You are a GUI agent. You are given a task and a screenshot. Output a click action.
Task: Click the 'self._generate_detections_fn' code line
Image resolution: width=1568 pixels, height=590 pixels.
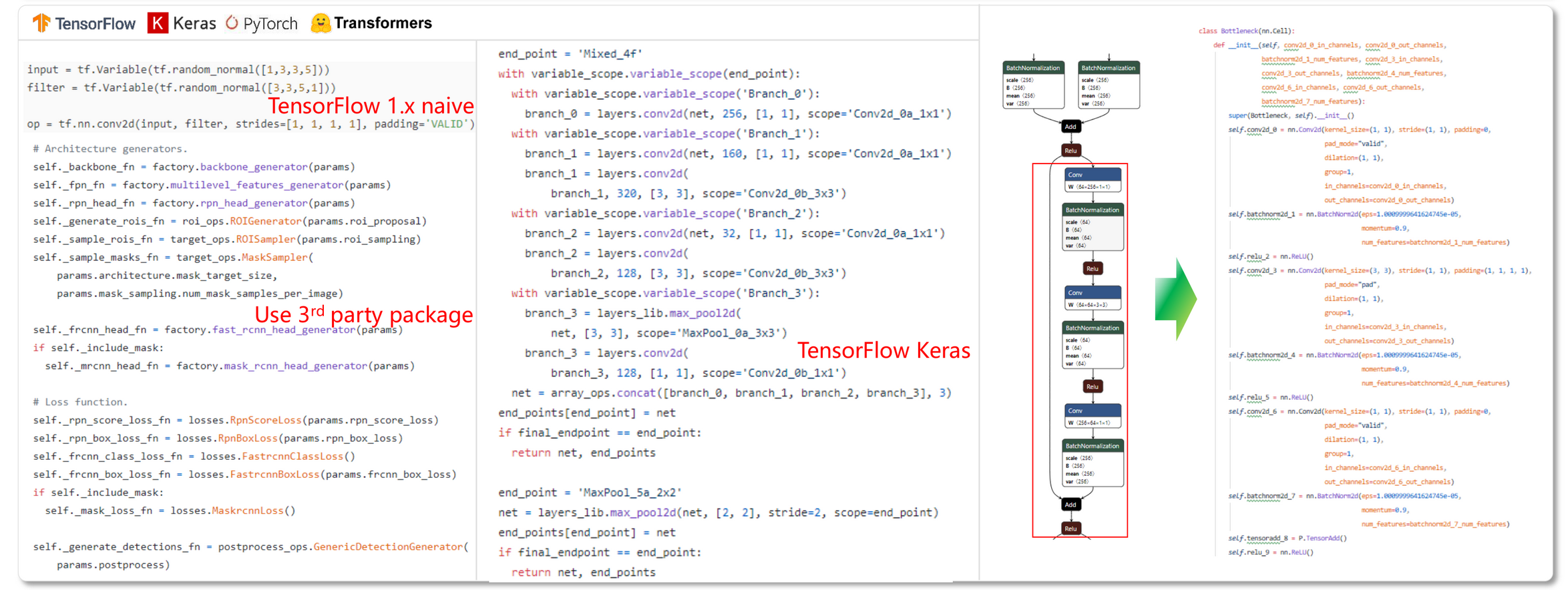[251, 547]
